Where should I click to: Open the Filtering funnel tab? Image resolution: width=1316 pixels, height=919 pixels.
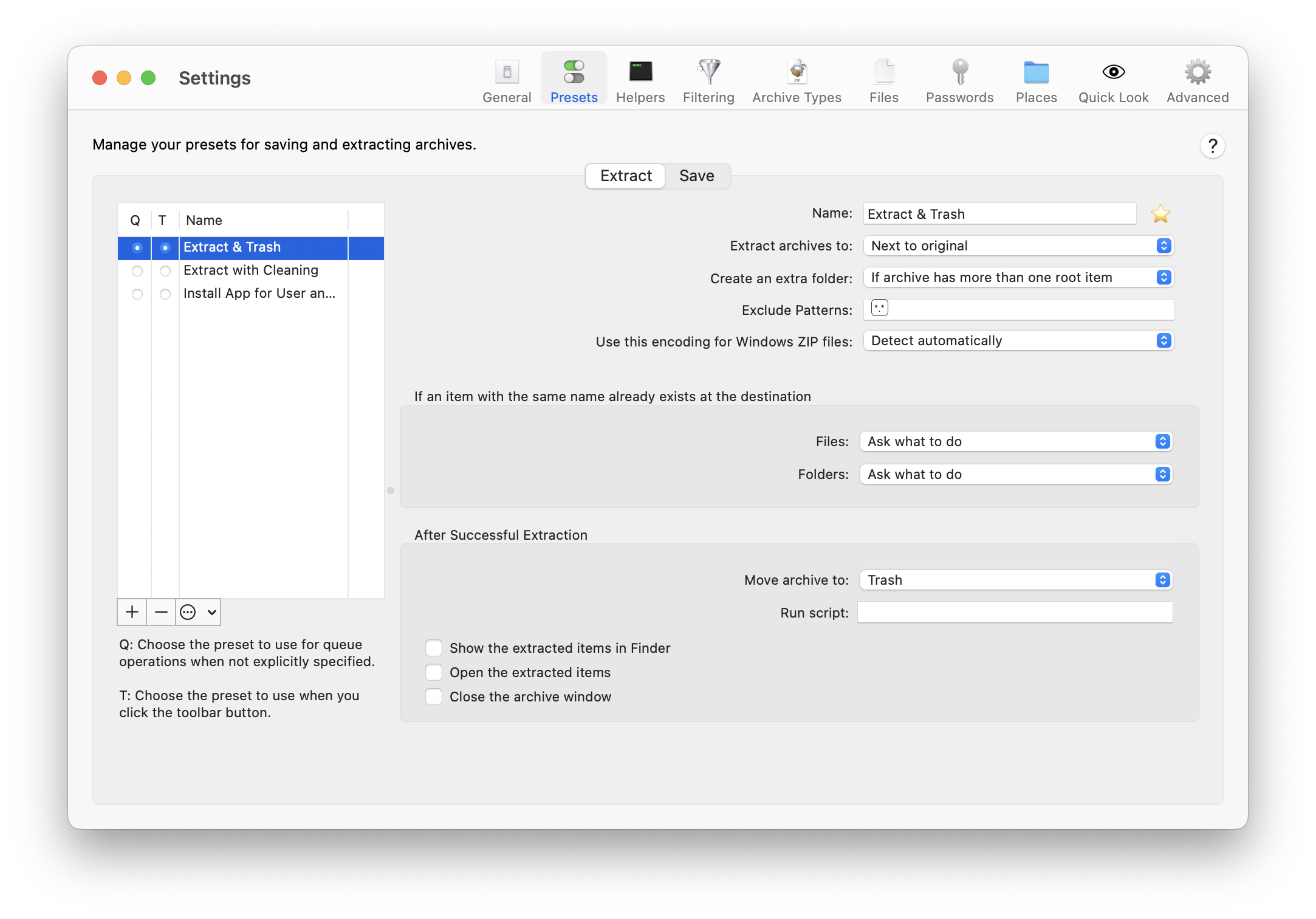point(708,81)
